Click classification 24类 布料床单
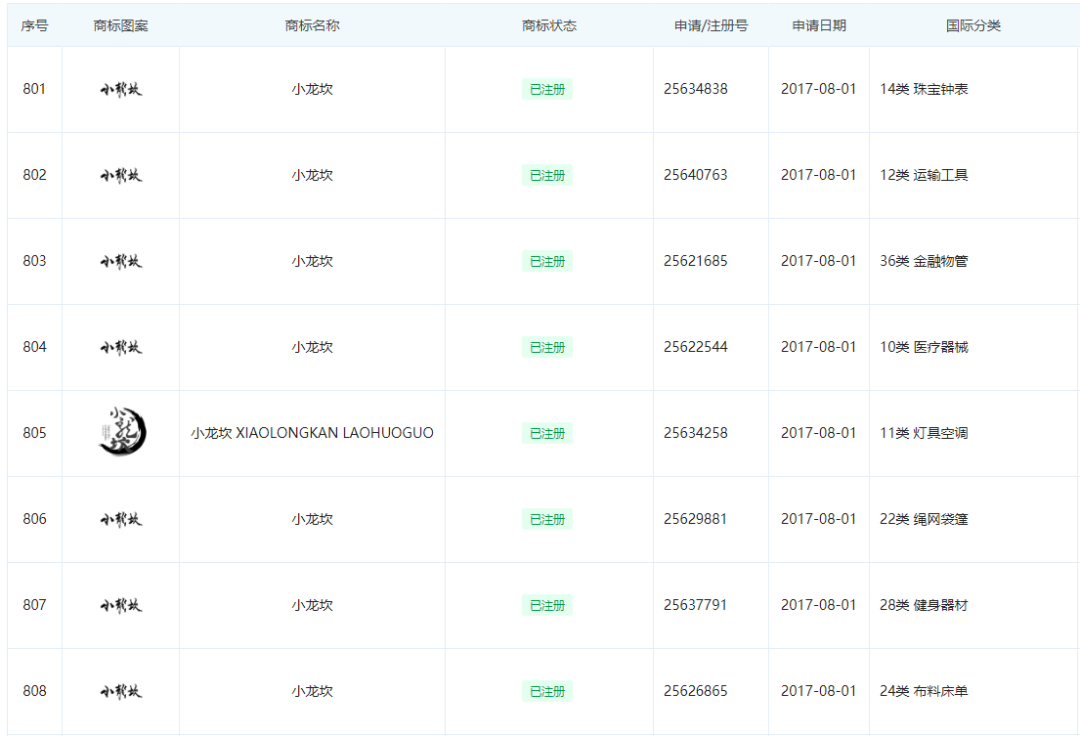Viewport: 1080px width, 736px height. click(924, 692)
